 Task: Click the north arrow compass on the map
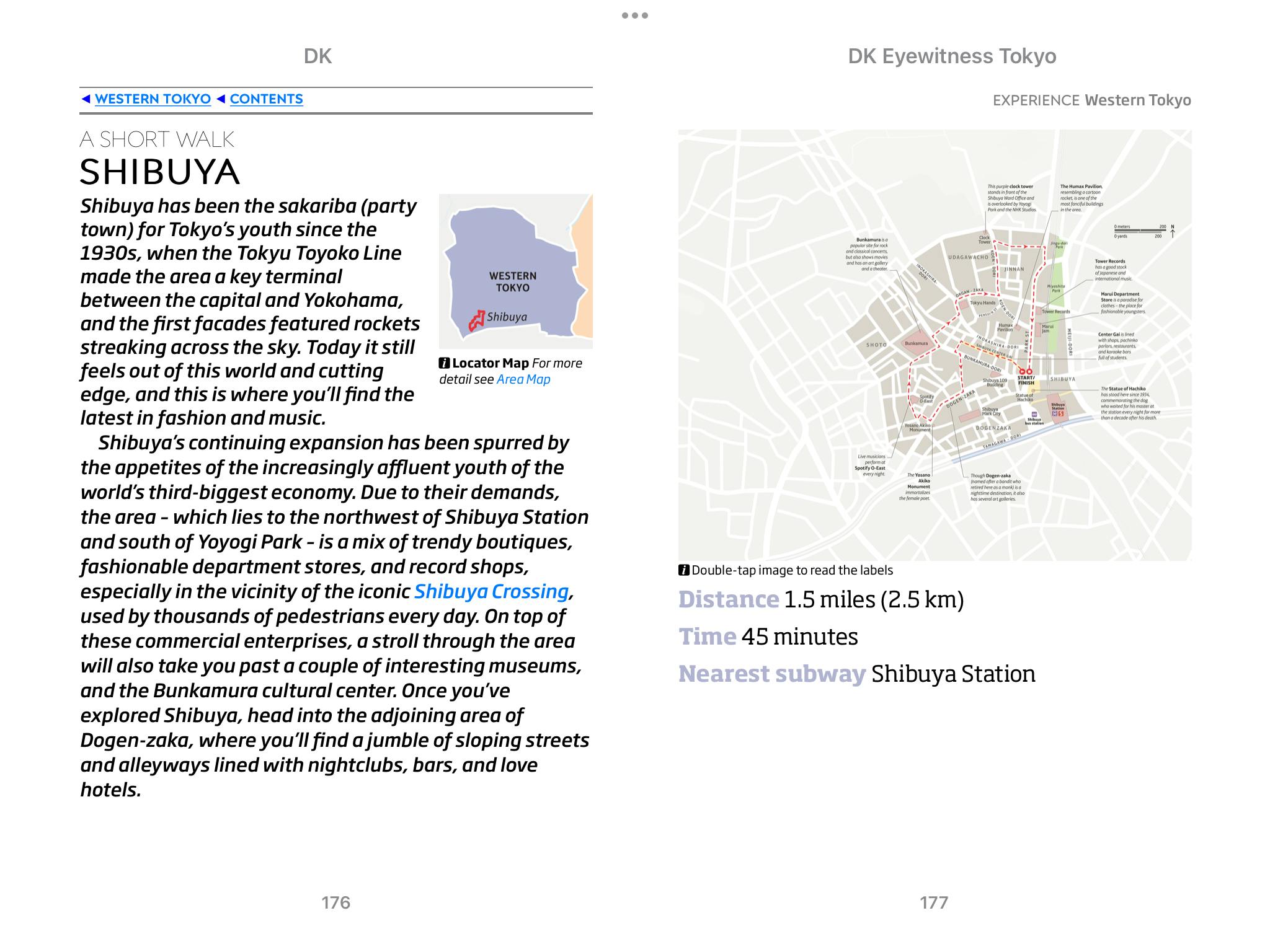(1173, 231)
